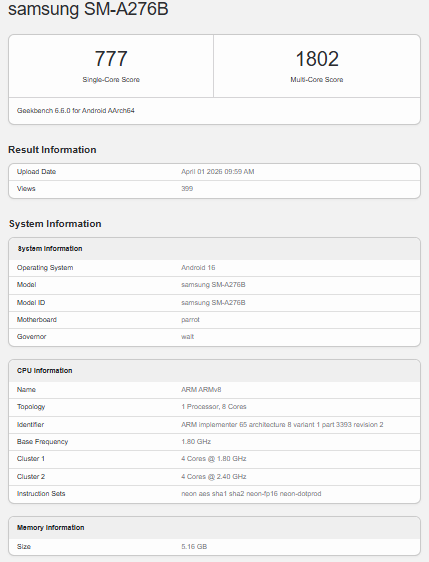Select the ARM implementer identifier string
The width and height of the screenshot is (429, 562).
tap(282, 425)
